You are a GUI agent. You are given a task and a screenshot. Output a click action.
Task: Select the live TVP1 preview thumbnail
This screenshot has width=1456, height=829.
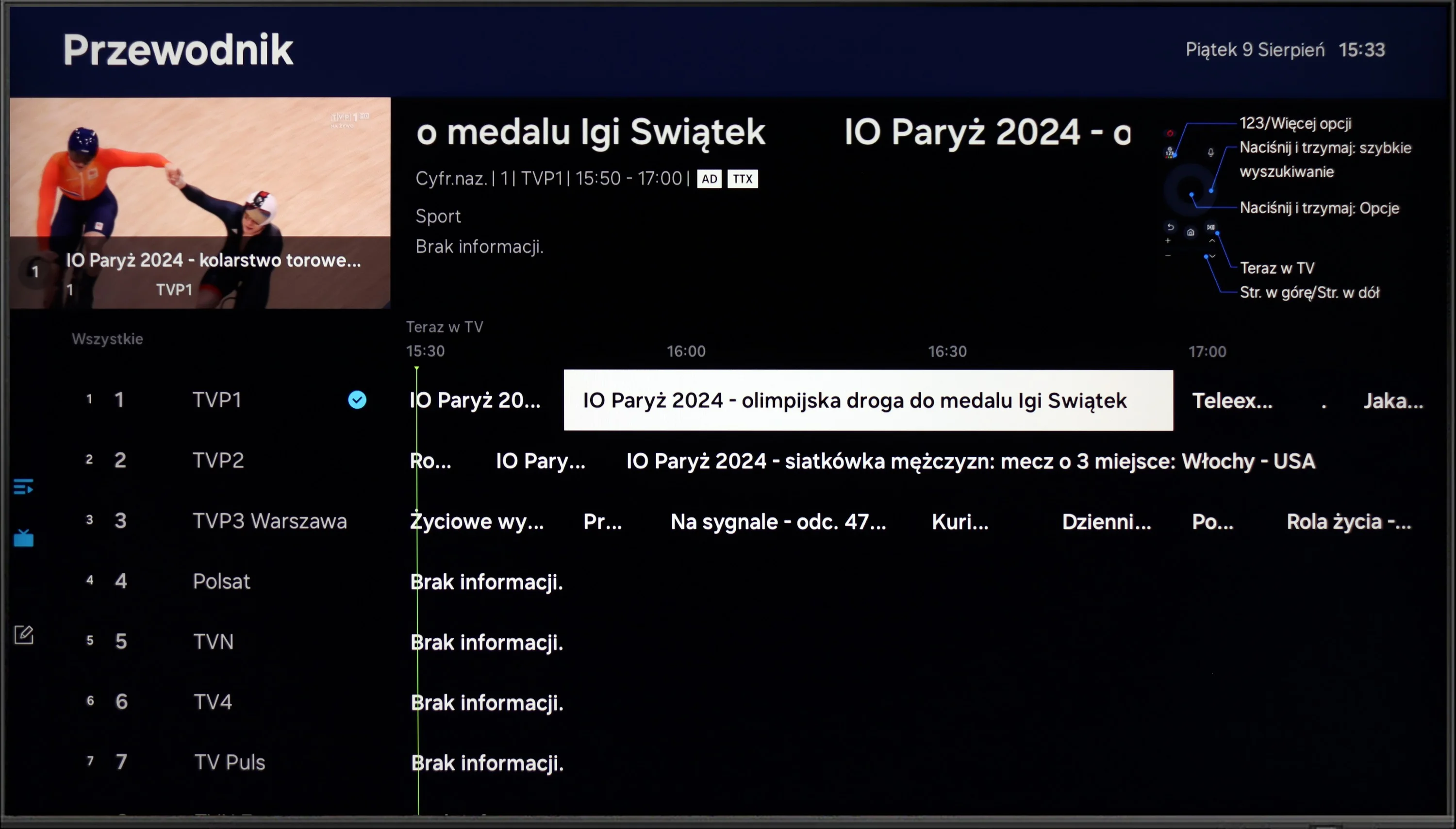pos(200,203)
